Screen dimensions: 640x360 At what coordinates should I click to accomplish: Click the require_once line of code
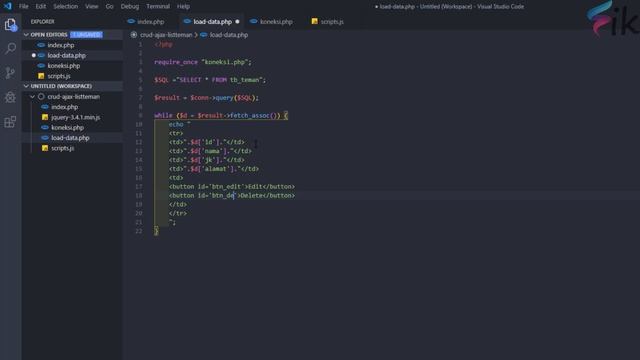(x=203, y=62)
